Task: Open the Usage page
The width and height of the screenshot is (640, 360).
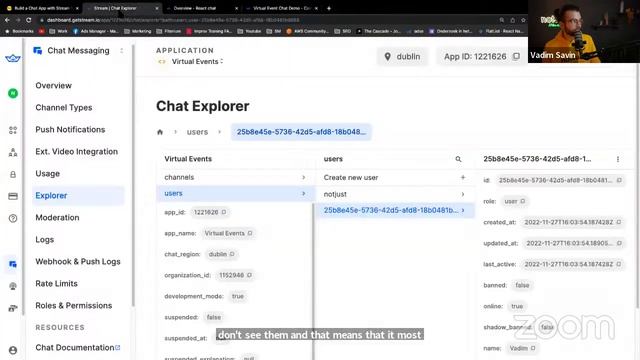Action: [x=47, y=173]
